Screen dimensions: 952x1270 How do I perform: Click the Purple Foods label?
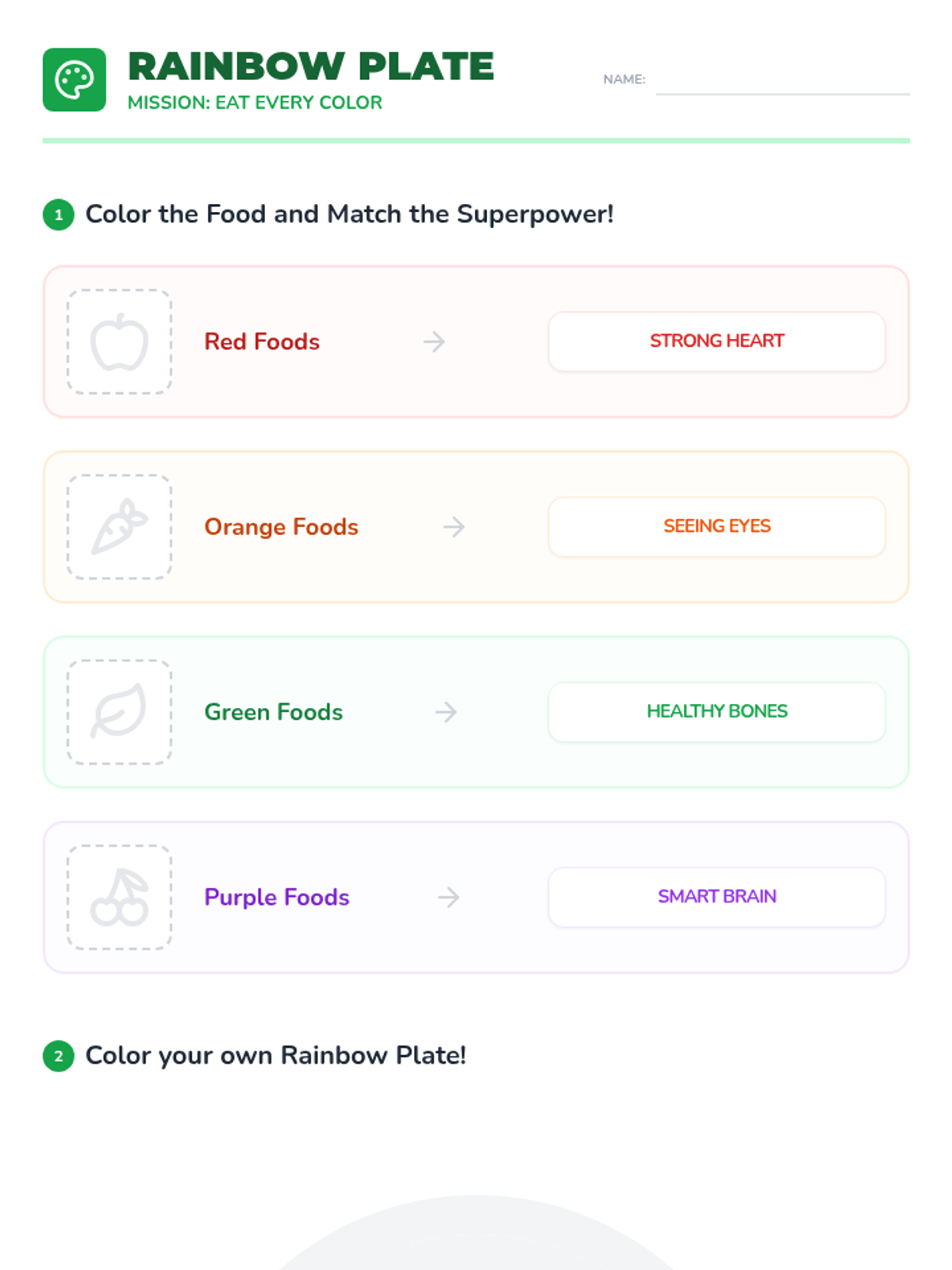click(277, 897)
